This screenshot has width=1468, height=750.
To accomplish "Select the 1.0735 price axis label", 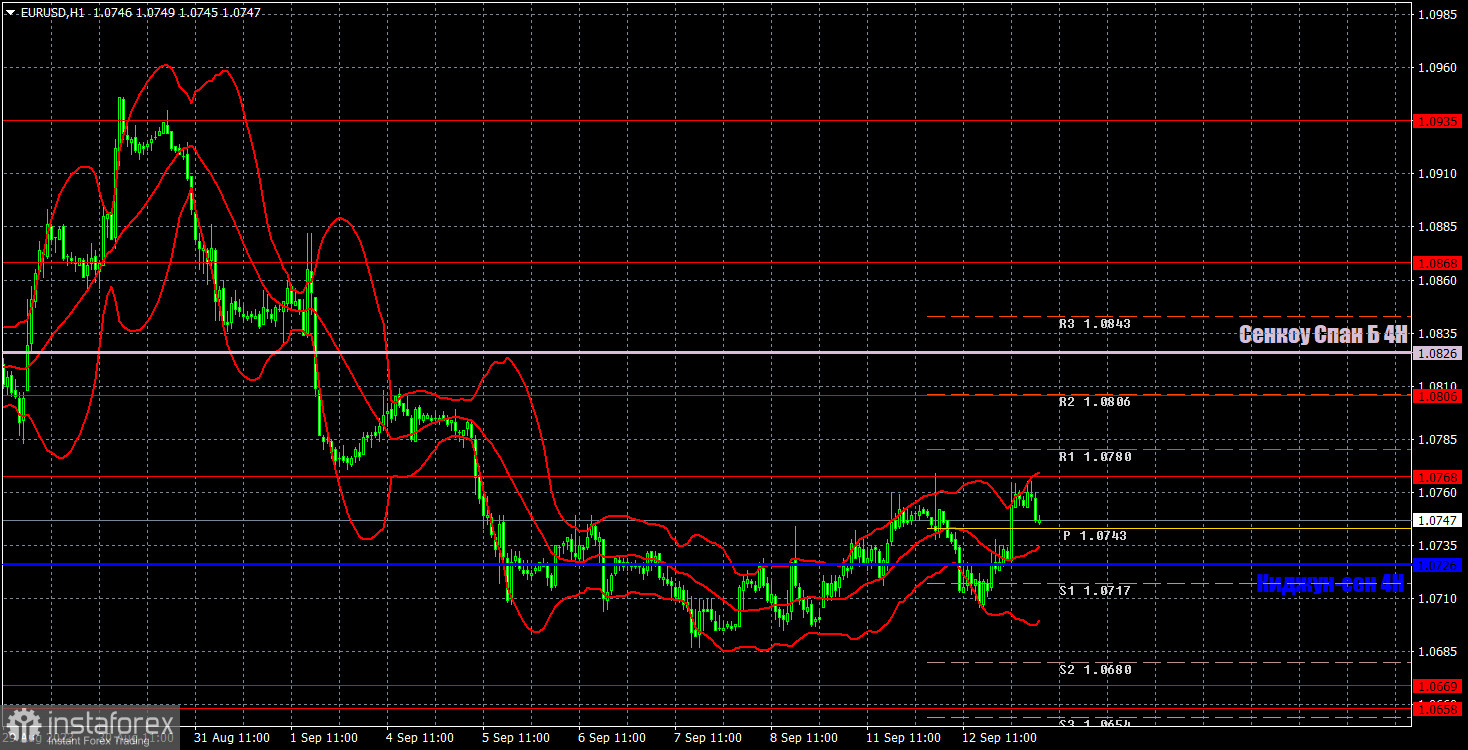I will (x=1439, y=545).
